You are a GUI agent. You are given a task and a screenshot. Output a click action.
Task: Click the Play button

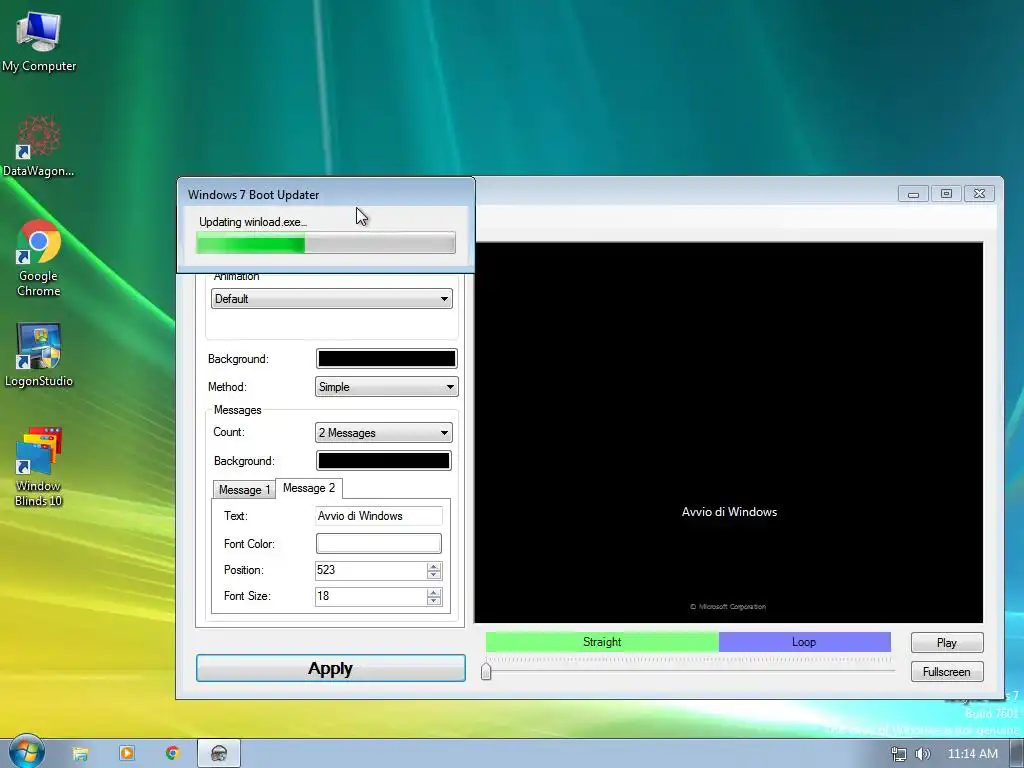click(x=947, y=643)
